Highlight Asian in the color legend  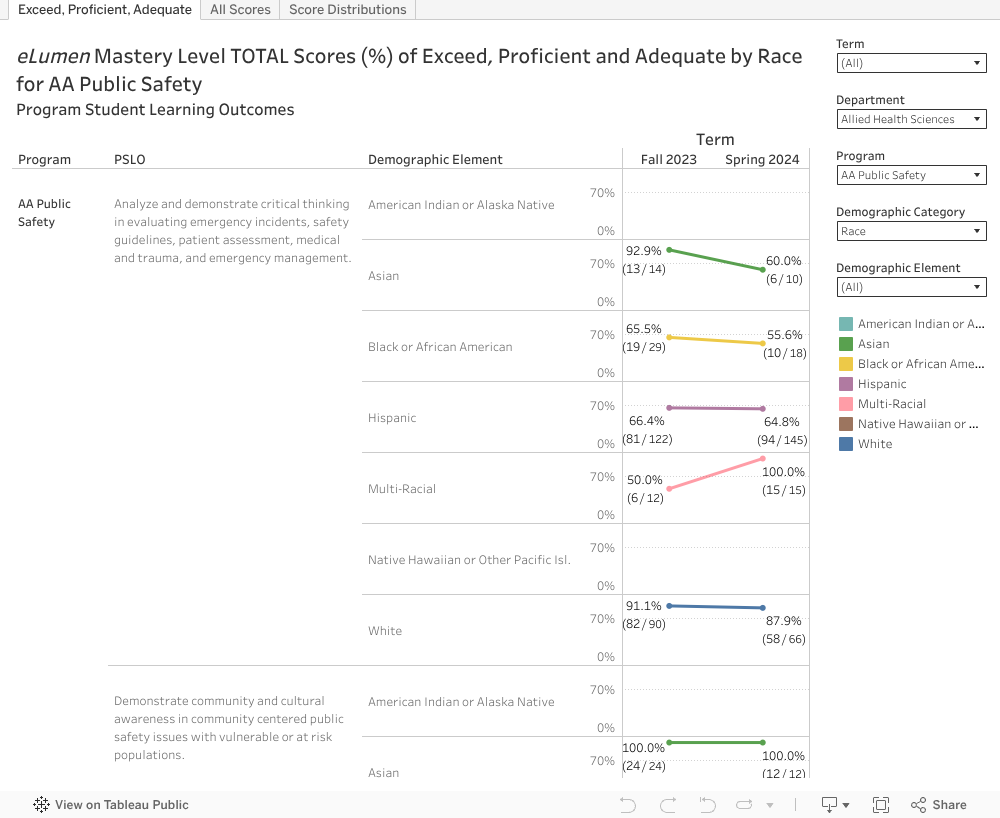click(x=873, y=344)
